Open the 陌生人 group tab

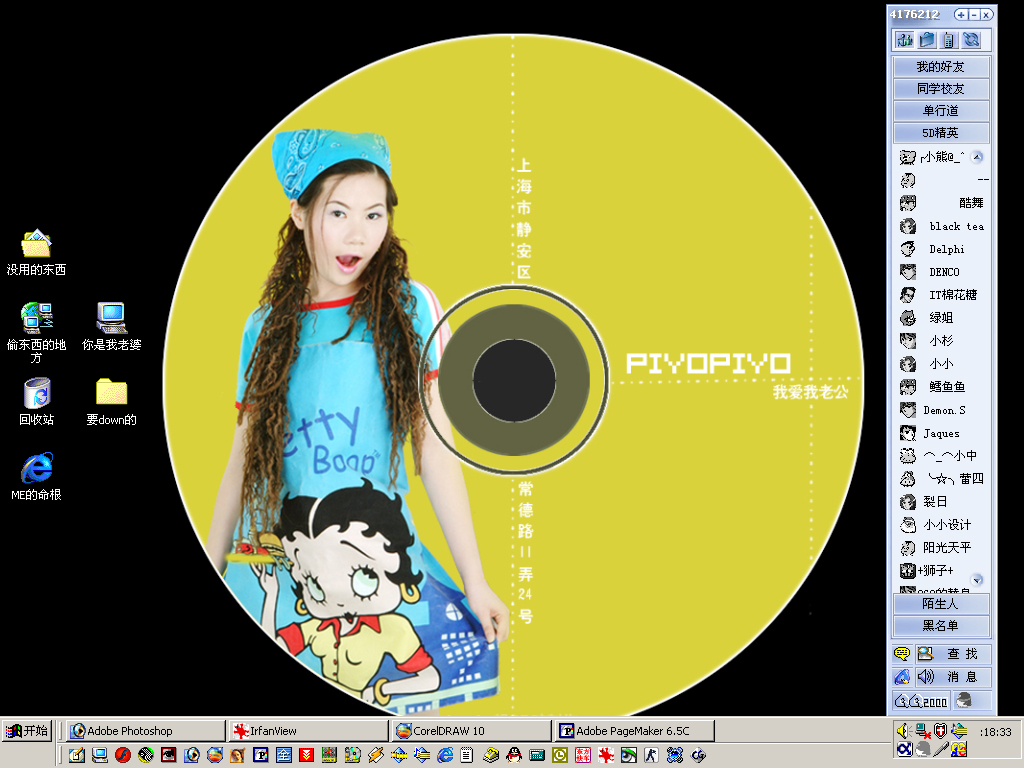pyautogui.click(x=940, y=603)
